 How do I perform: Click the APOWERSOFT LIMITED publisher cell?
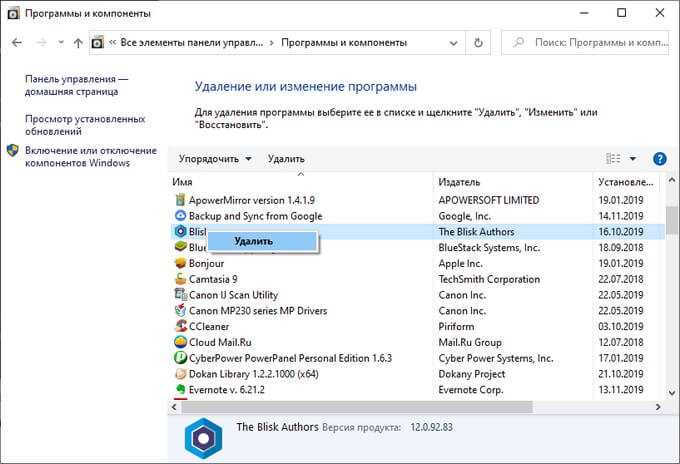tap(489, 200)
